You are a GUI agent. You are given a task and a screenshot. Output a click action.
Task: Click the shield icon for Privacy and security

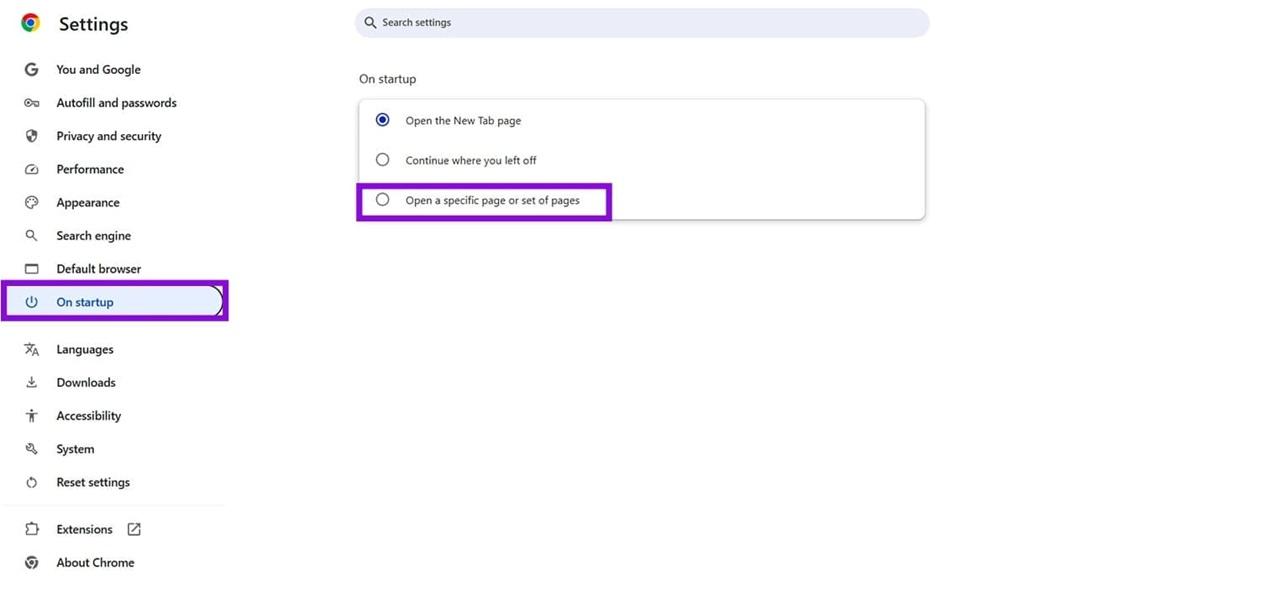click(32, 136)
